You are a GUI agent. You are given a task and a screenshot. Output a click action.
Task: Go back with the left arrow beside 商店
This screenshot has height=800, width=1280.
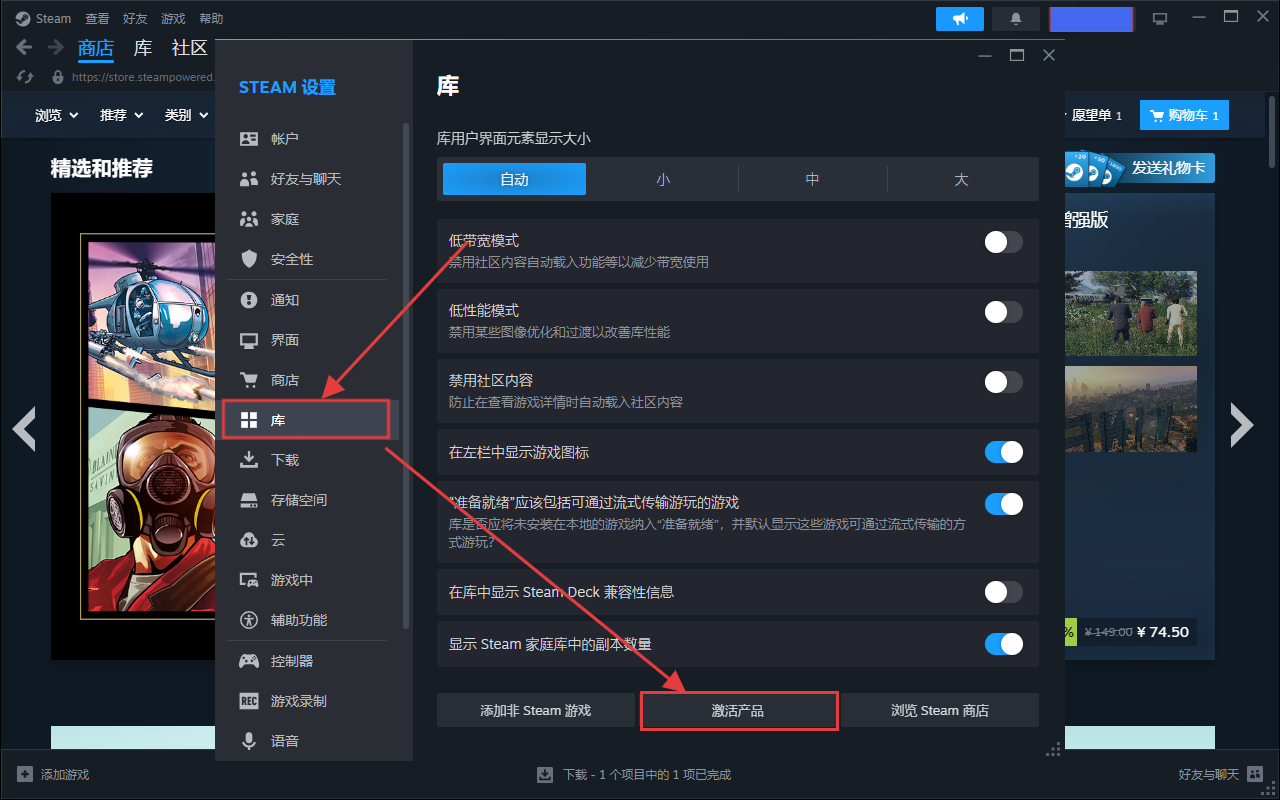pyautogui.click(x=25, y=47)
